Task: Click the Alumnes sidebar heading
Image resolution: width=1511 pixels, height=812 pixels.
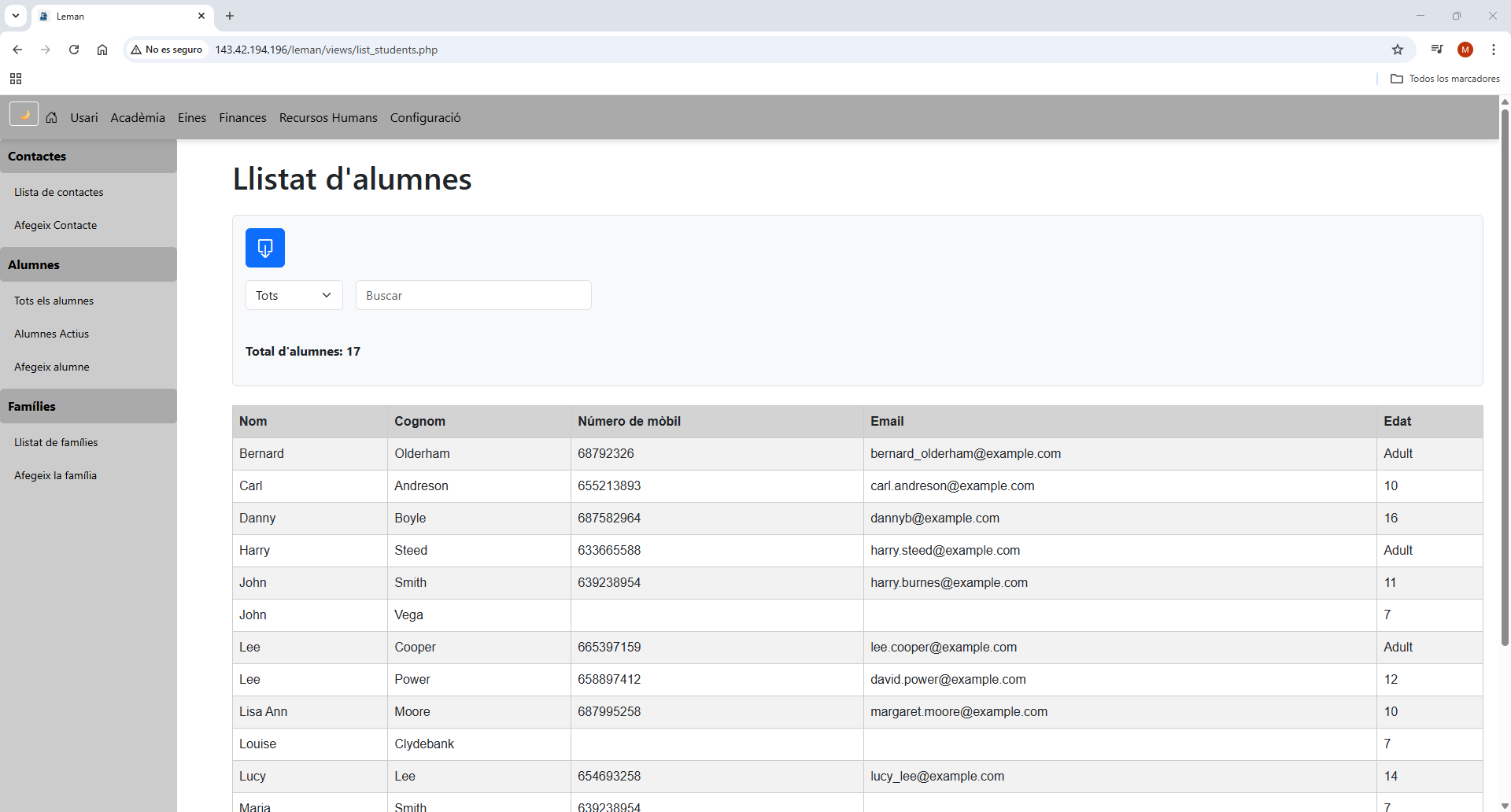Action: [88, 264]
